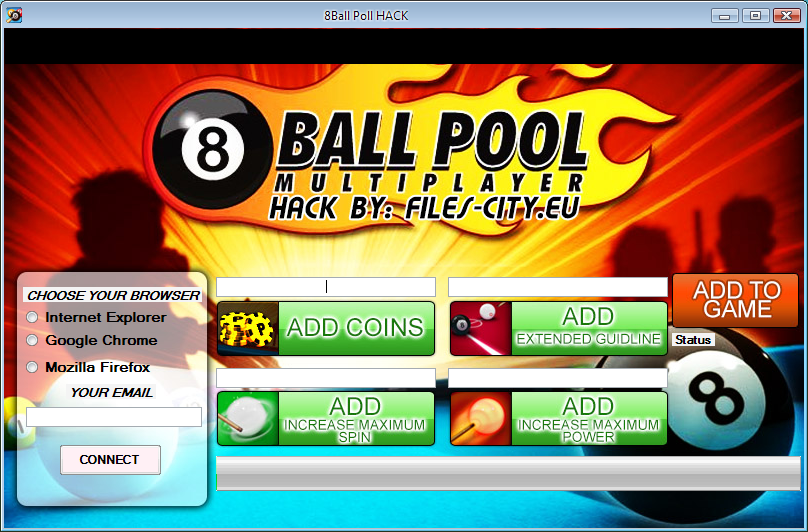The height and width of the screenshot is (532, 808).
Task: Choose Mozilla Firefox radio button
Action: (32, 367)
